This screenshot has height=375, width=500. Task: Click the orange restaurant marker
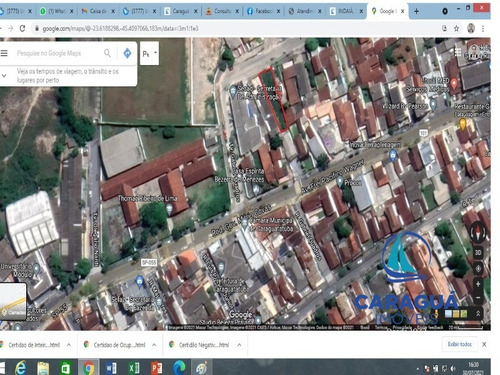coord(462,124)
